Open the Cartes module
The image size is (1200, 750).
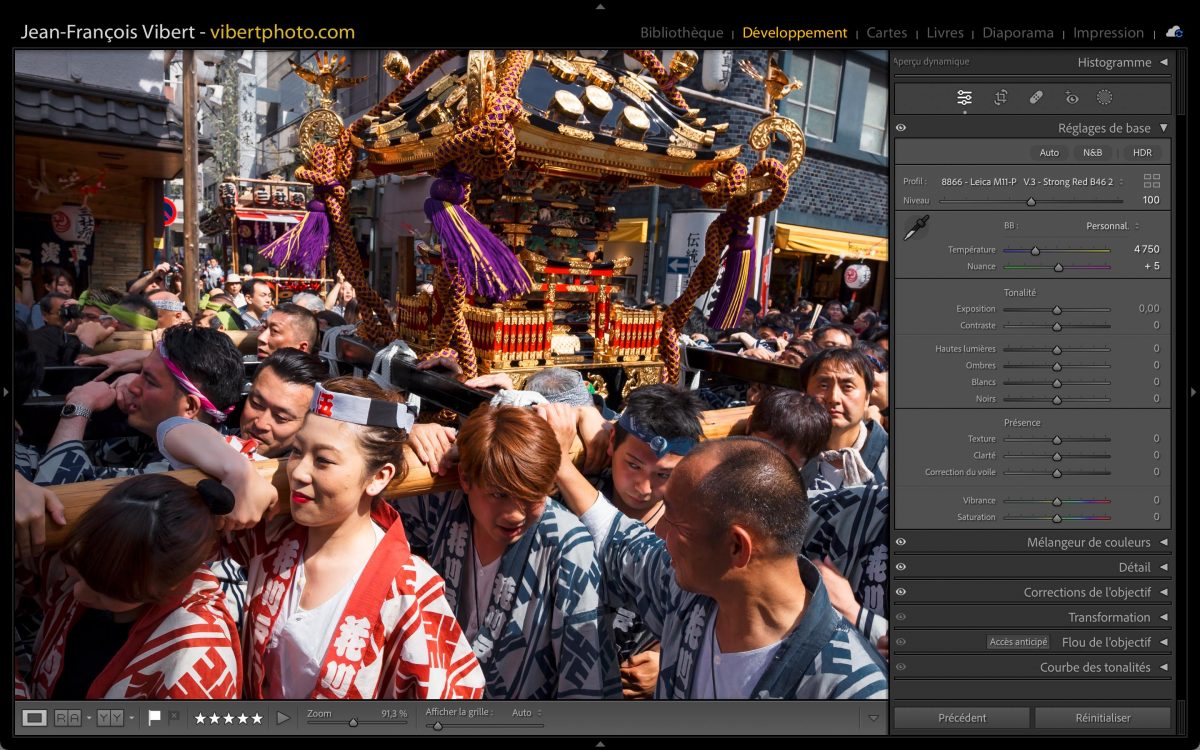(886, 33)
